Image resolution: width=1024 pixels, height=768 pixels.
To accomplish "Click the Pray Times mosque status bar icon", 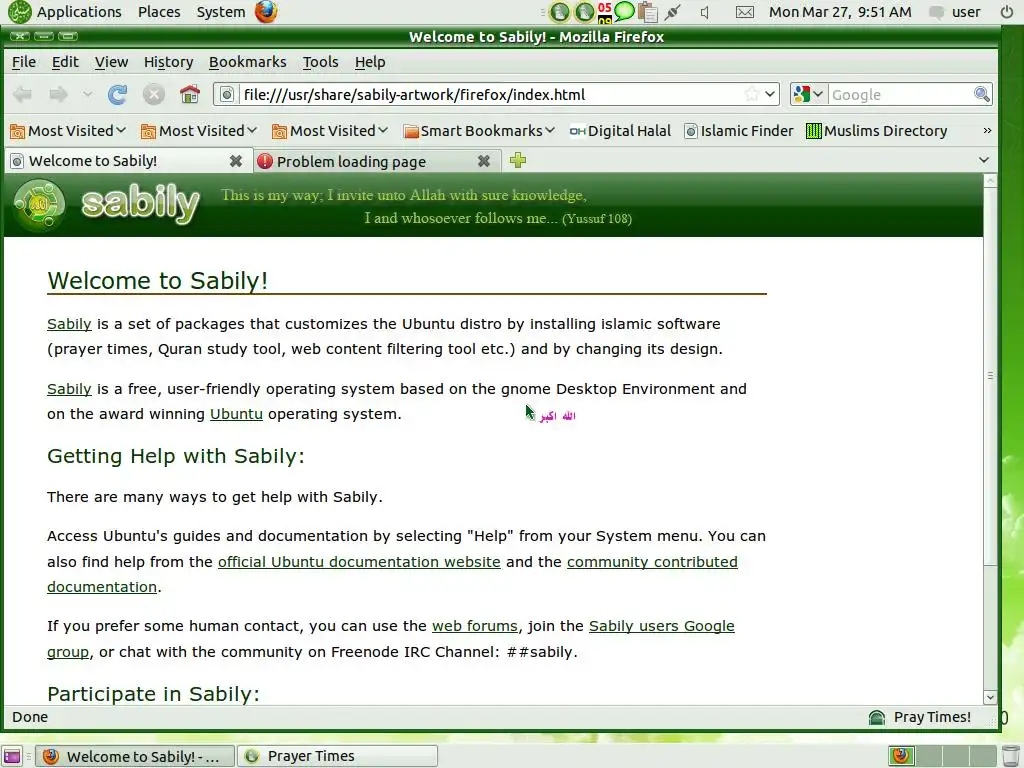I will pyautogui.click(x=876, y=717).
